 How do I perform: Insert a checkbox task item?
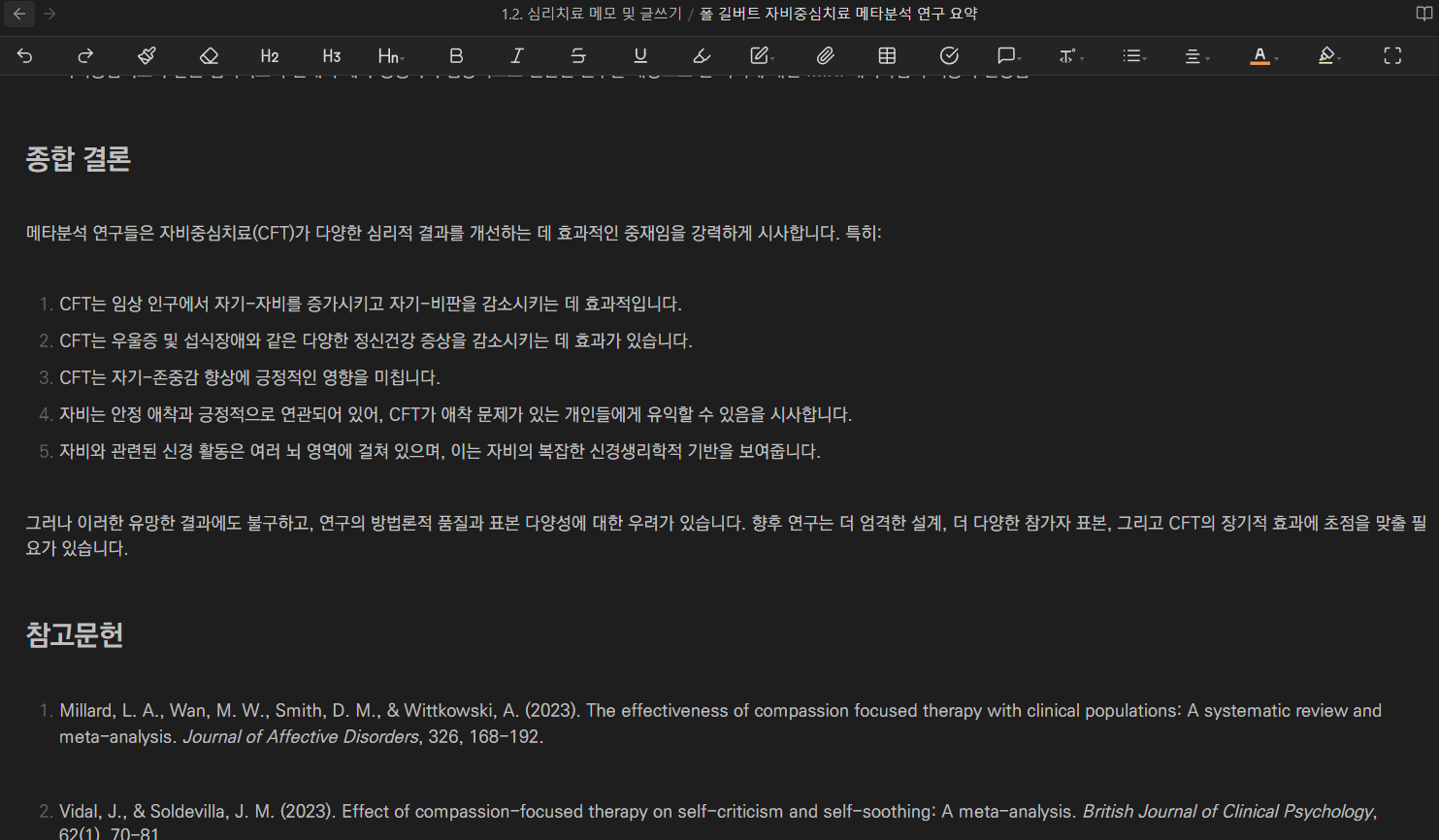point(949,56)
